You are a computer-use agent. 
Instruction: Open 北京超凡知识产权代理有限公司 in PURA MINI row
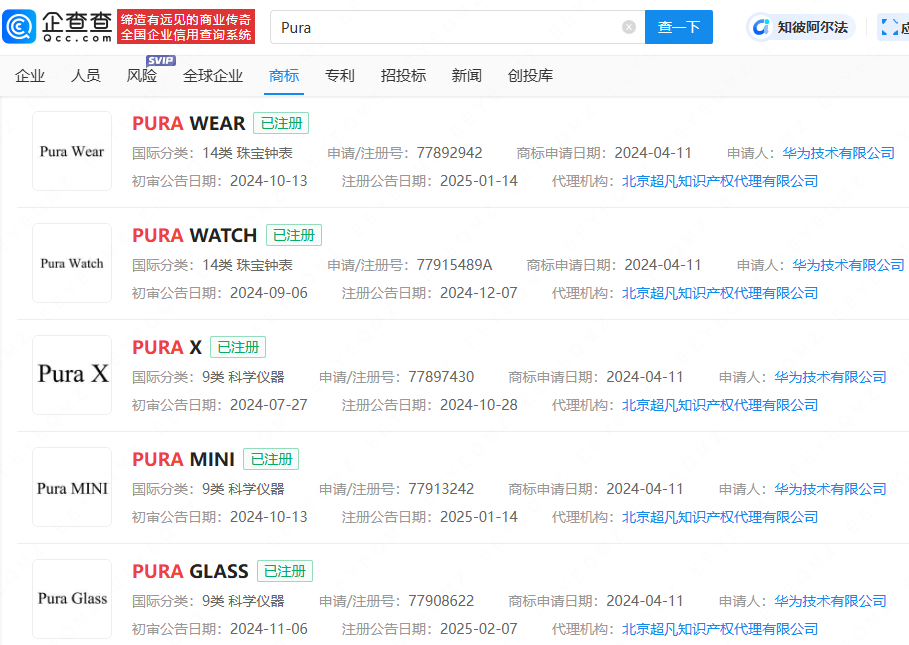(x=719, y=517)
